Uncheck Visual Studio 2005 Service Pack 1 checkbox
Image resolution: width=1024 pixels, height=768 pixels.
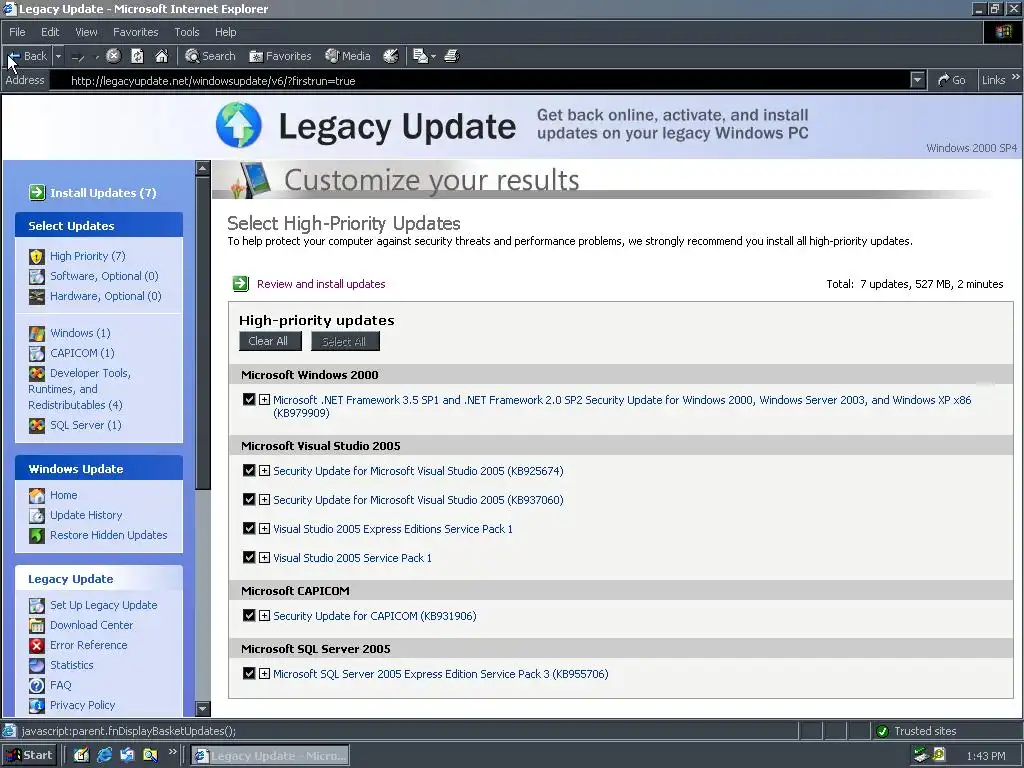(x=248, y=557)
